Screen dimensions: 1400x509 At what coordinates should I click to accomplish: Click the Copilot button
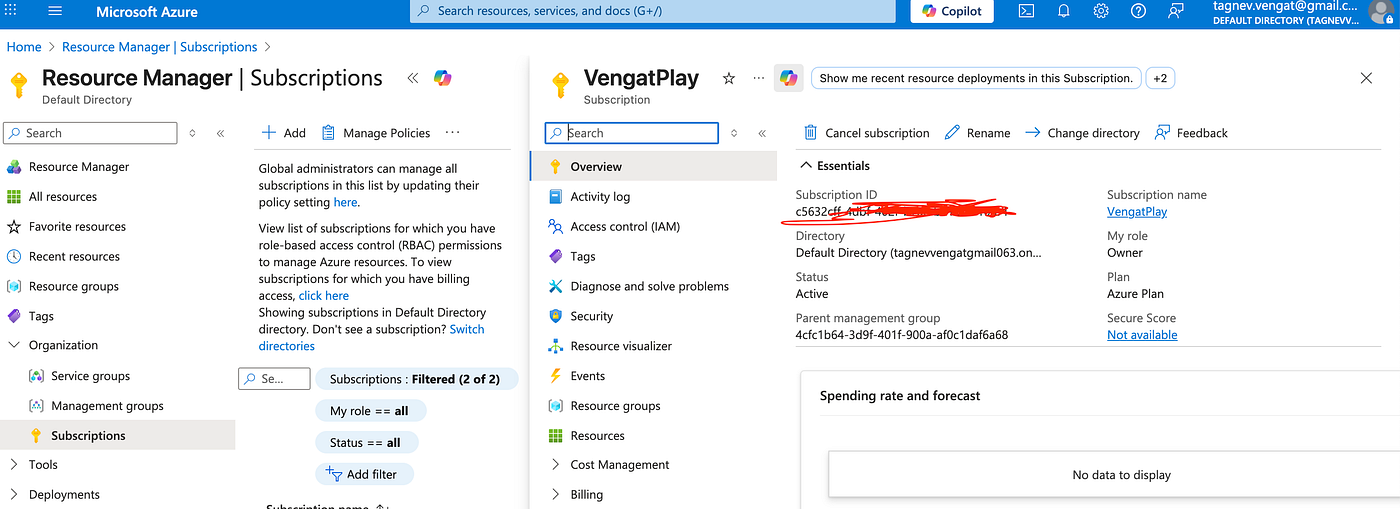[x=952, y=11]
